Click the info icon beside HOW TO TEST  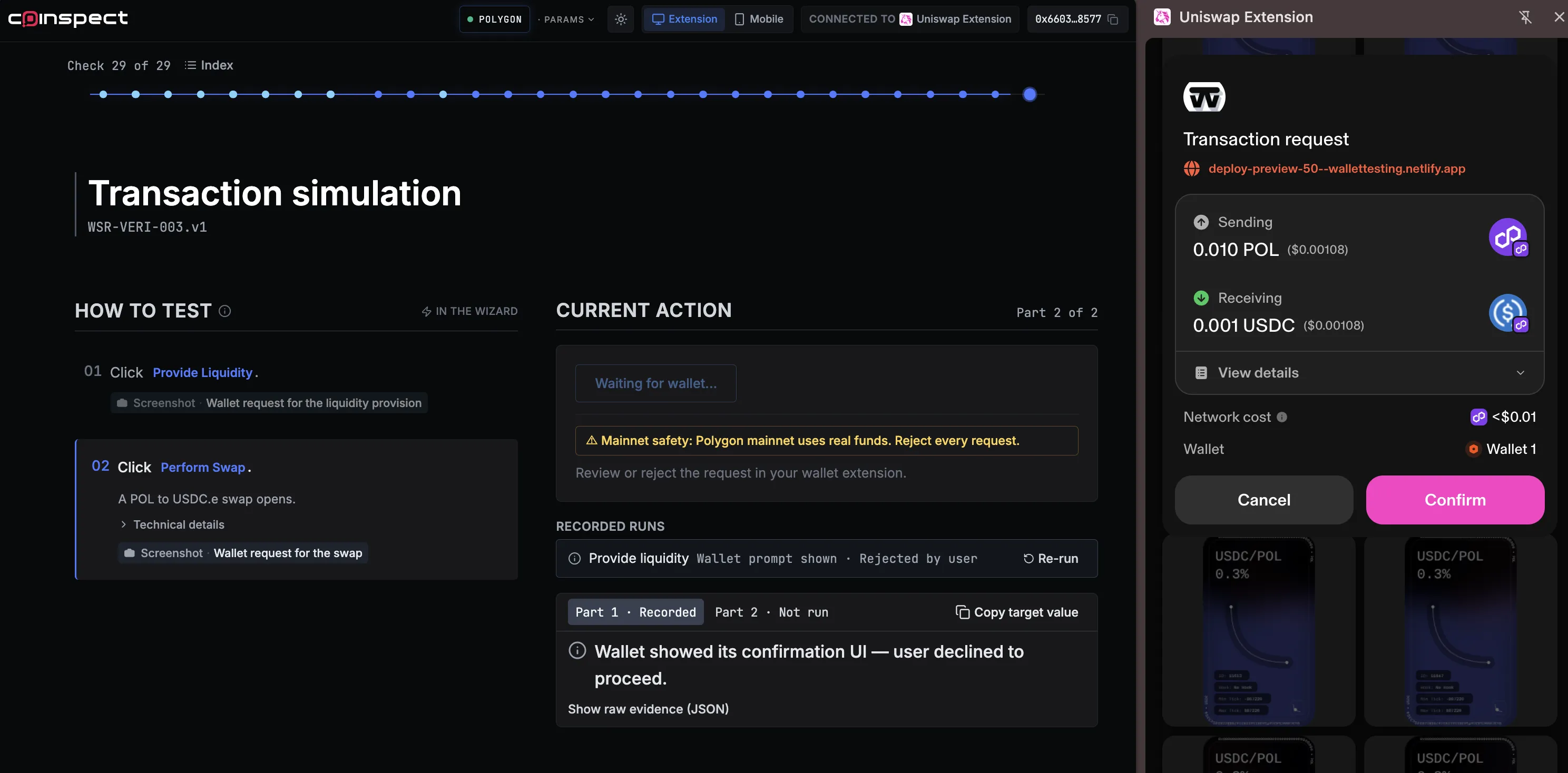click(x=224, y=311)
